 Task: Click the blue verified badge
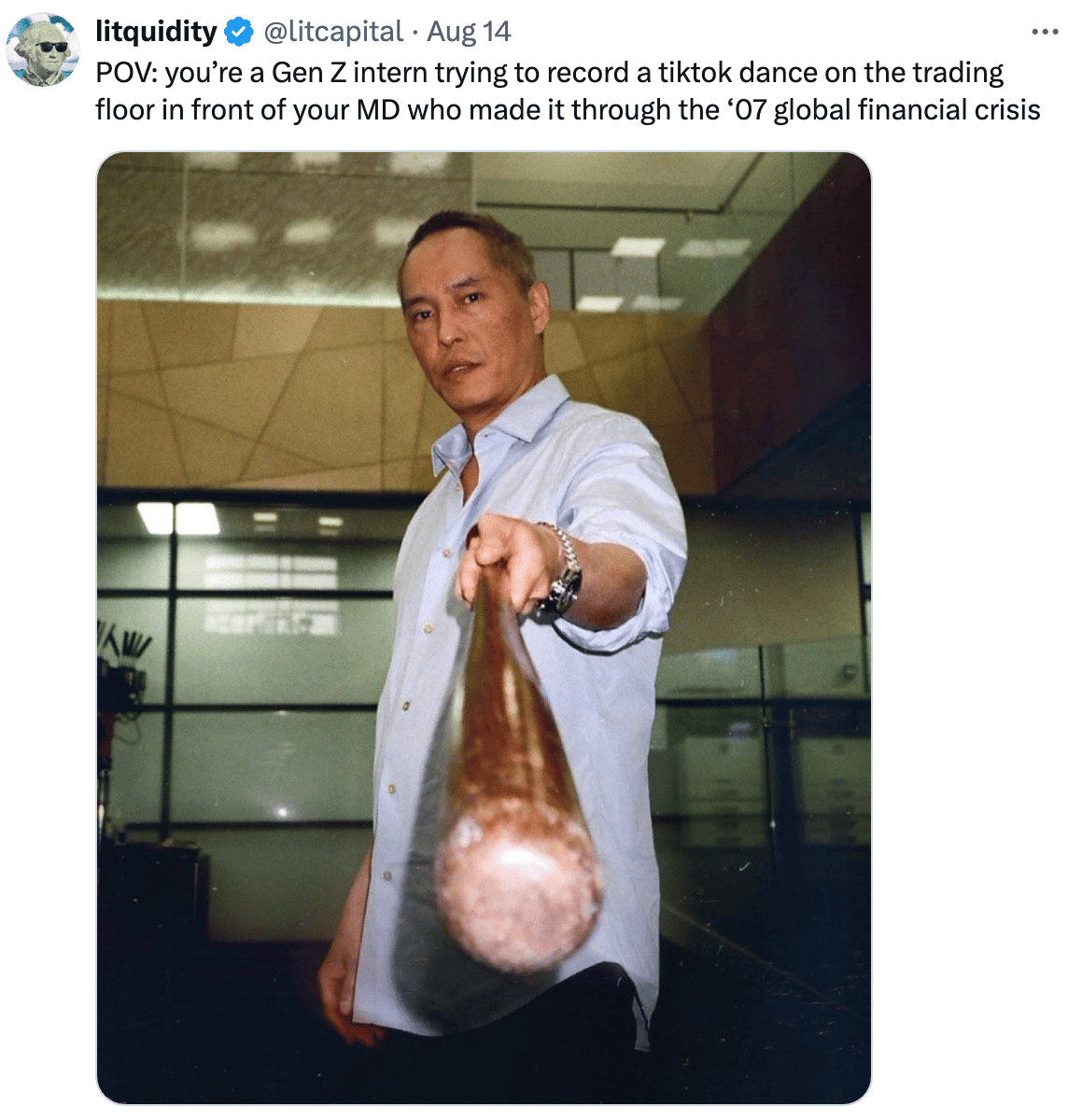240,33
